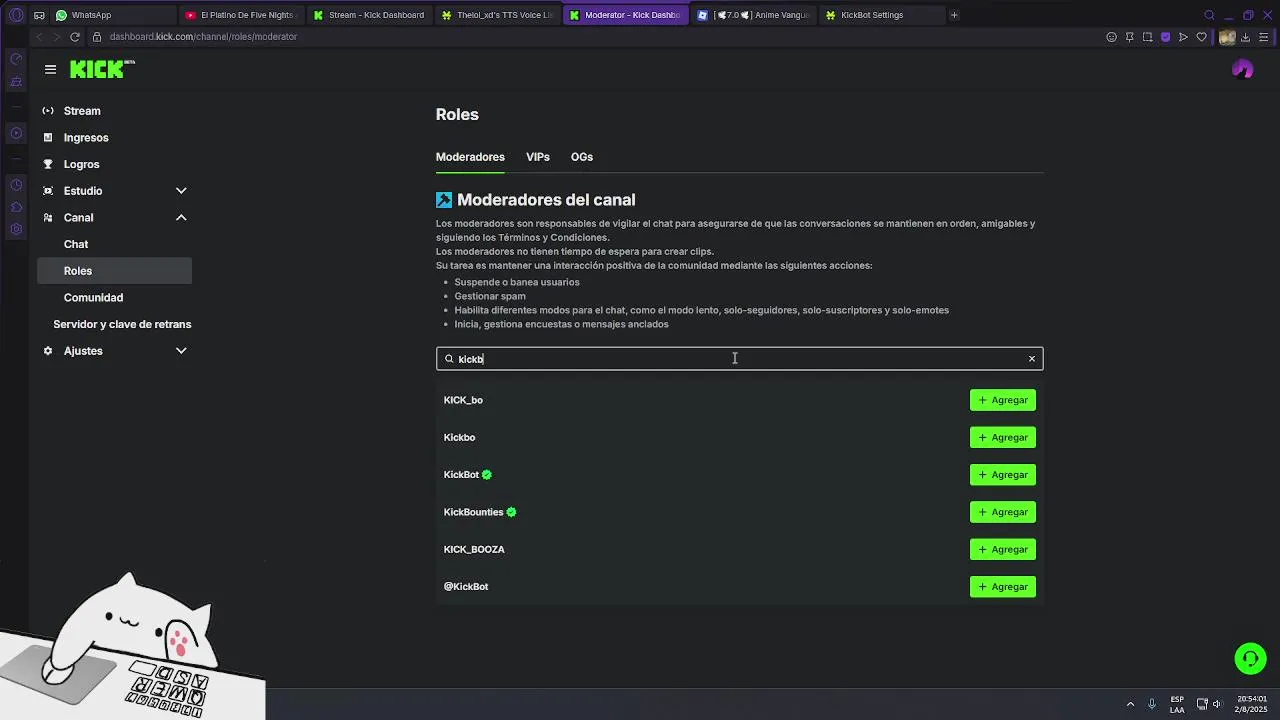Image resolution: width=1280 pixels, height=720 pixels.
Task: Switch to the VIPs tab
Action: [x=538, y=157]
